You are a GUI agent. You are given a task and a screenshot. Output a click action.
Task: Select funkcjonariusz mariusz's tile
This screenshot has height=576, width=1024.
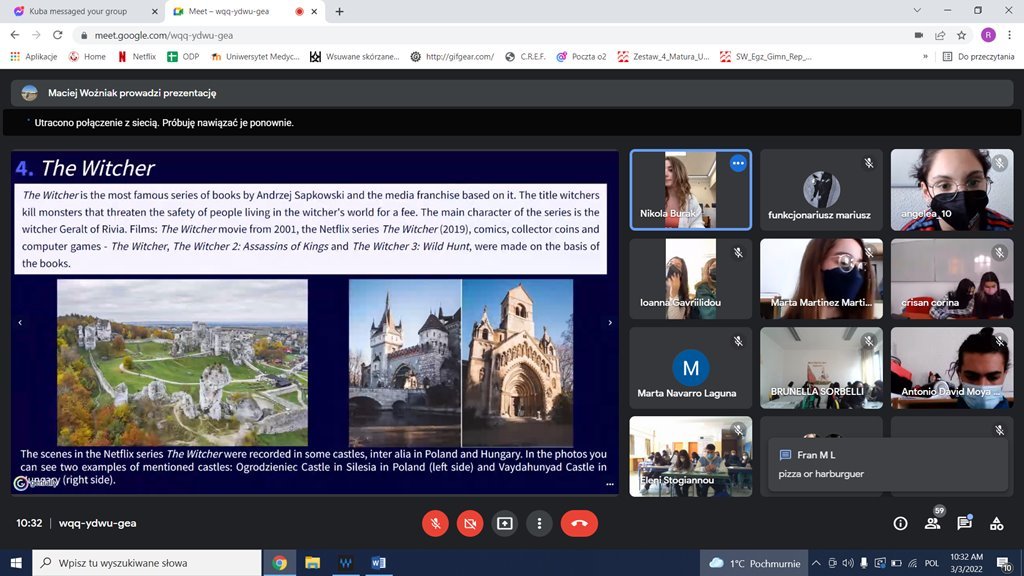(x=822, y=189)
